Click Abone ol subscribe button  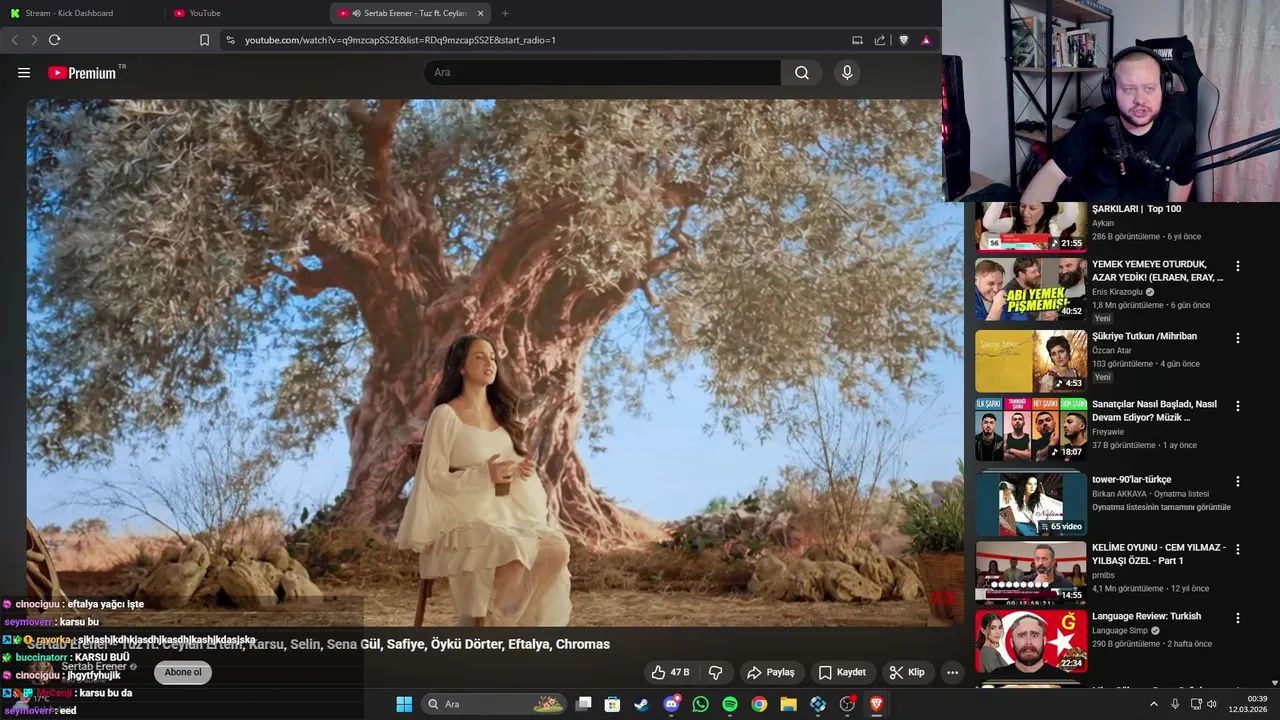(x=183, y=672)
